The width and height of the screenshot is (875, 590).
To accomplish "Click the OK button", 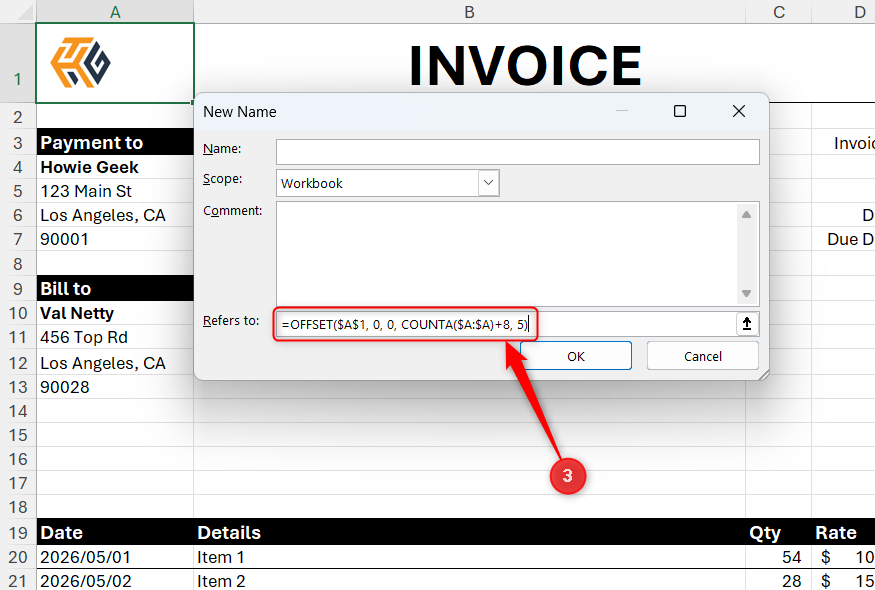I will tap(576, 356).
